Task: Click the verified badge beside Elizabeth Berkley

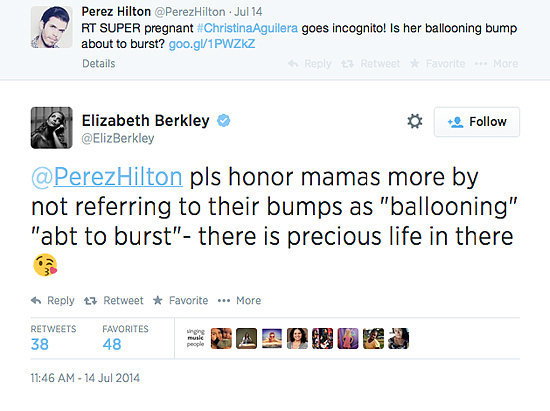Action: (223, 120)
